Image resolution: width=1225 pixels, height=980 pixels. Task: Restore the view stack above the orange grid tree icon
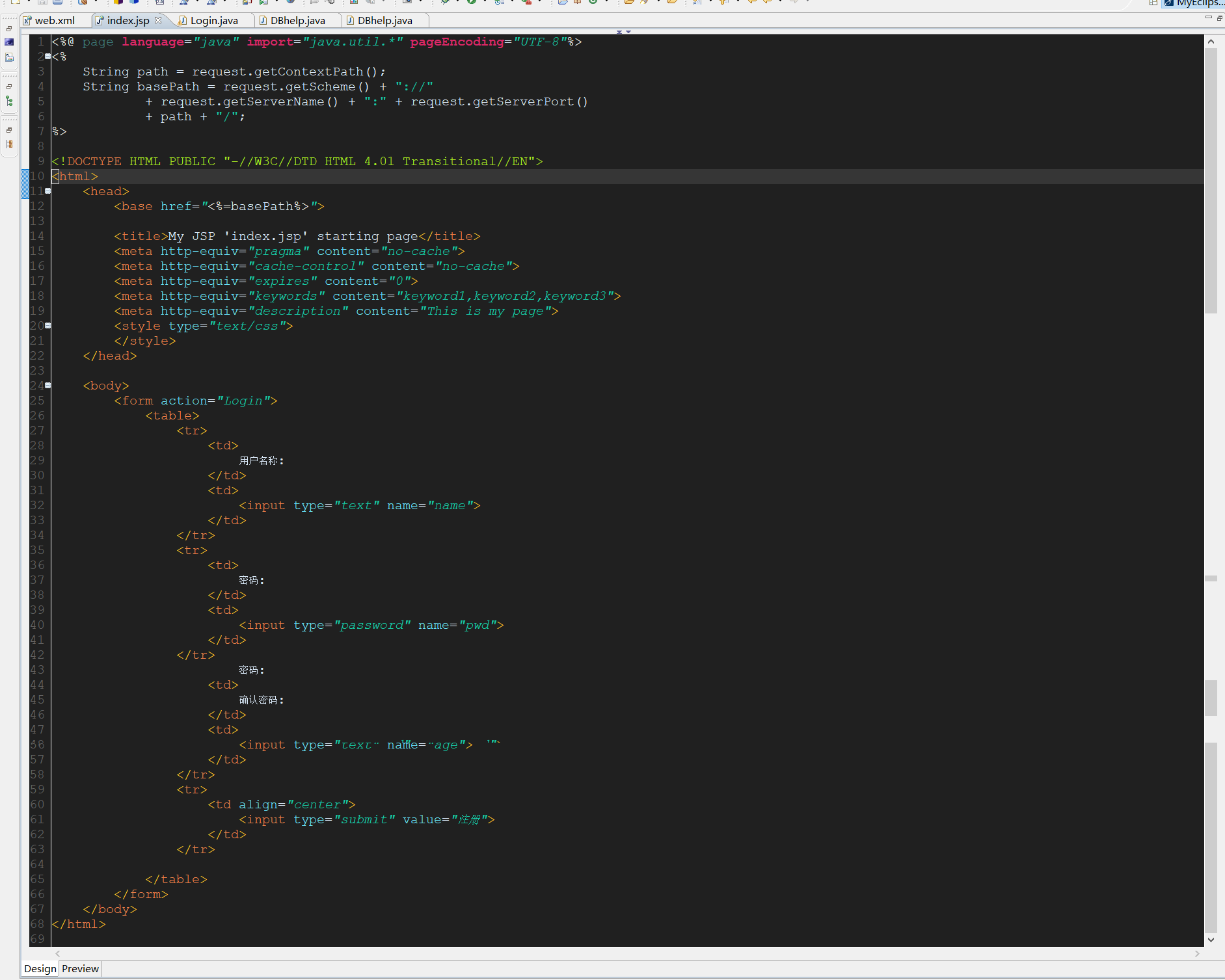click(9, 130)
